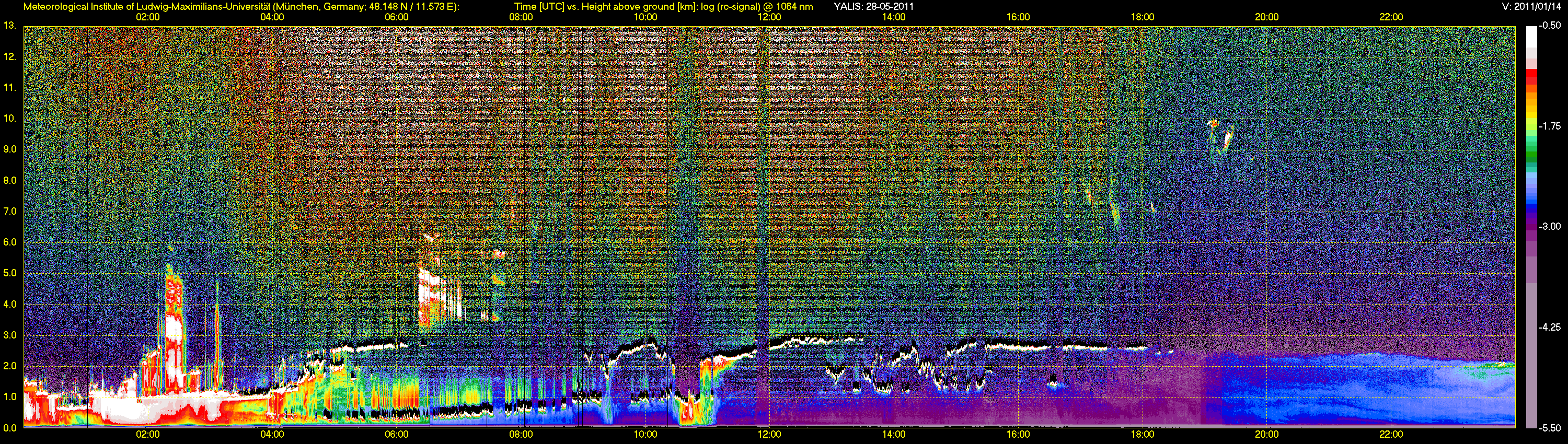The image size is (1568, 444).
Task: Select the 5.0 km height axis label
Action: click(10, 273)
